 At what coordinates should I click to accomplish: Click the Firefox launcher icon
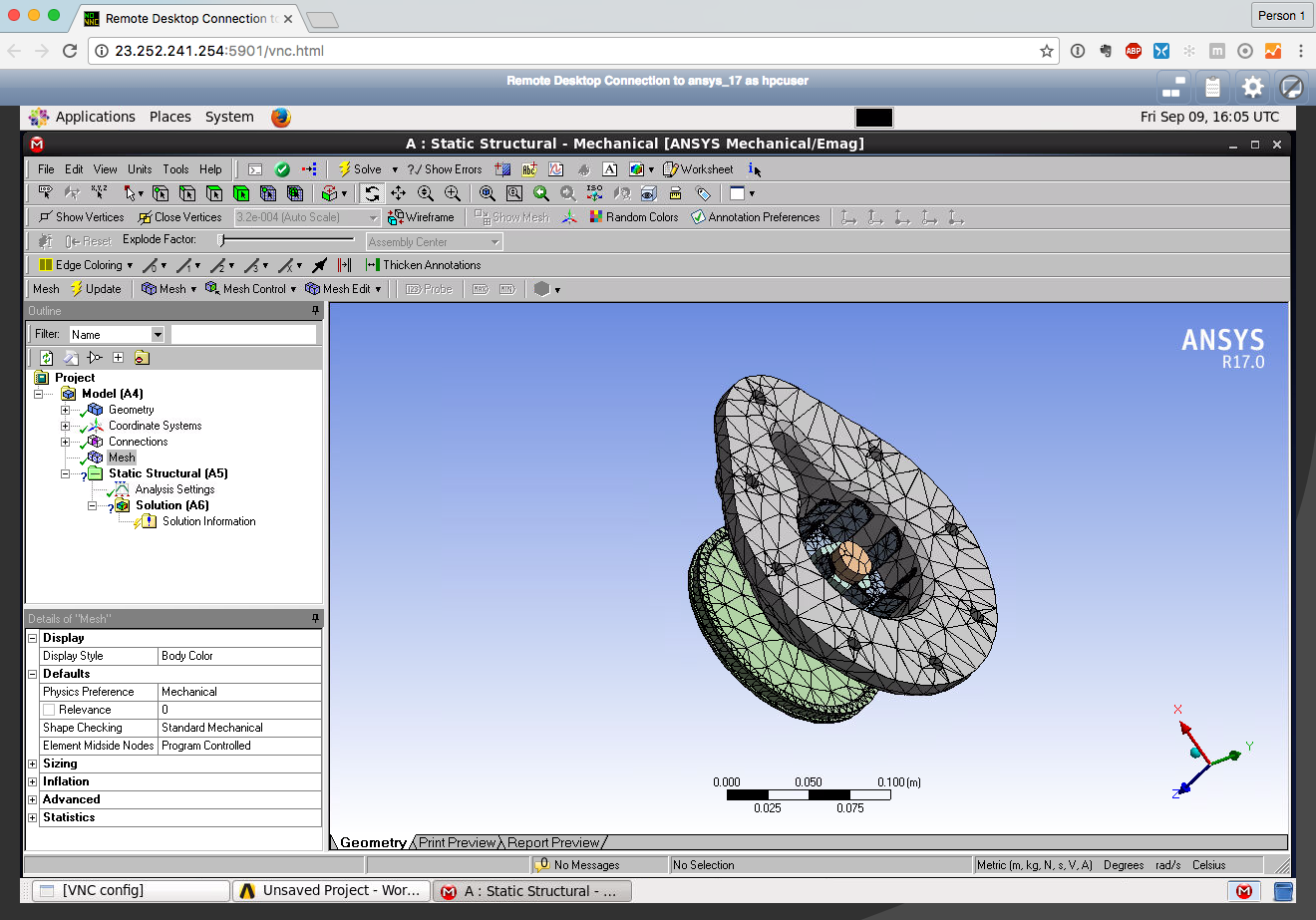click(x=281, y=118)
